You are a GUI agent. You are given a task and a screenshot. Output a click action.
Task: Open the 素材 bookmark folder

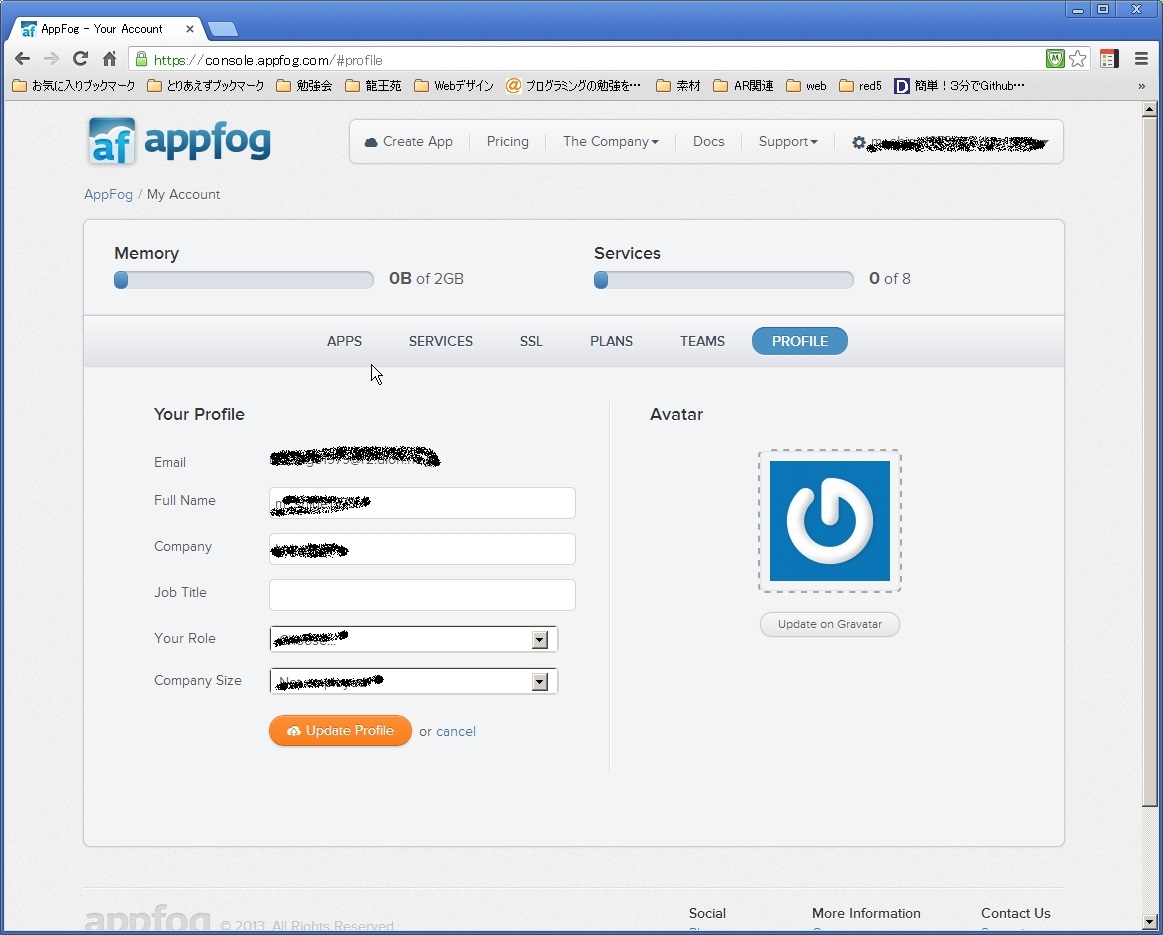click(679, 86)
